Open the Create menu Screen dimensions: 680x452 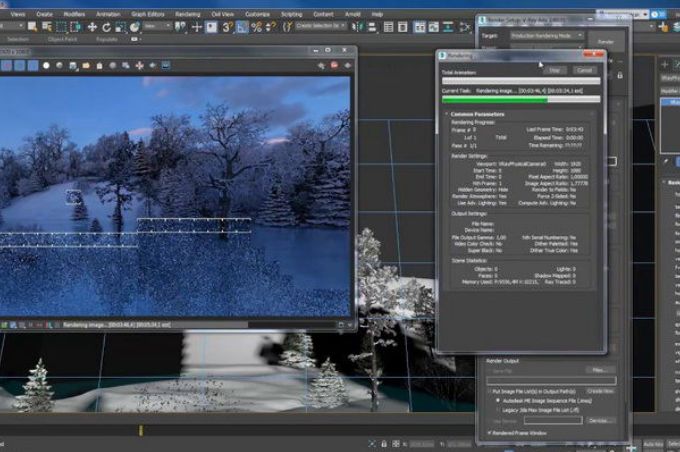pyautogui.click(x=44, y=14)
